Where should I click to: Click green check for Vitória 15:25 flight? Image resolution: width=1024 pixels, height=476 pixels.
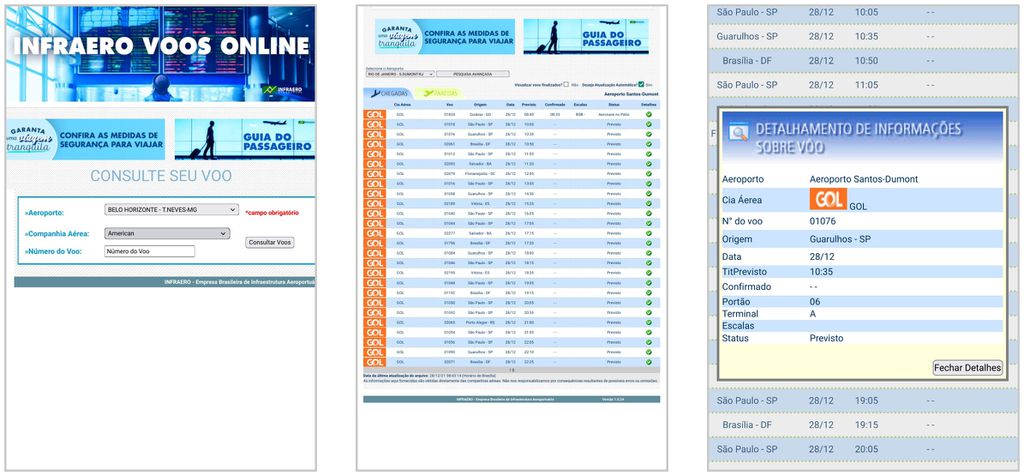648,203
